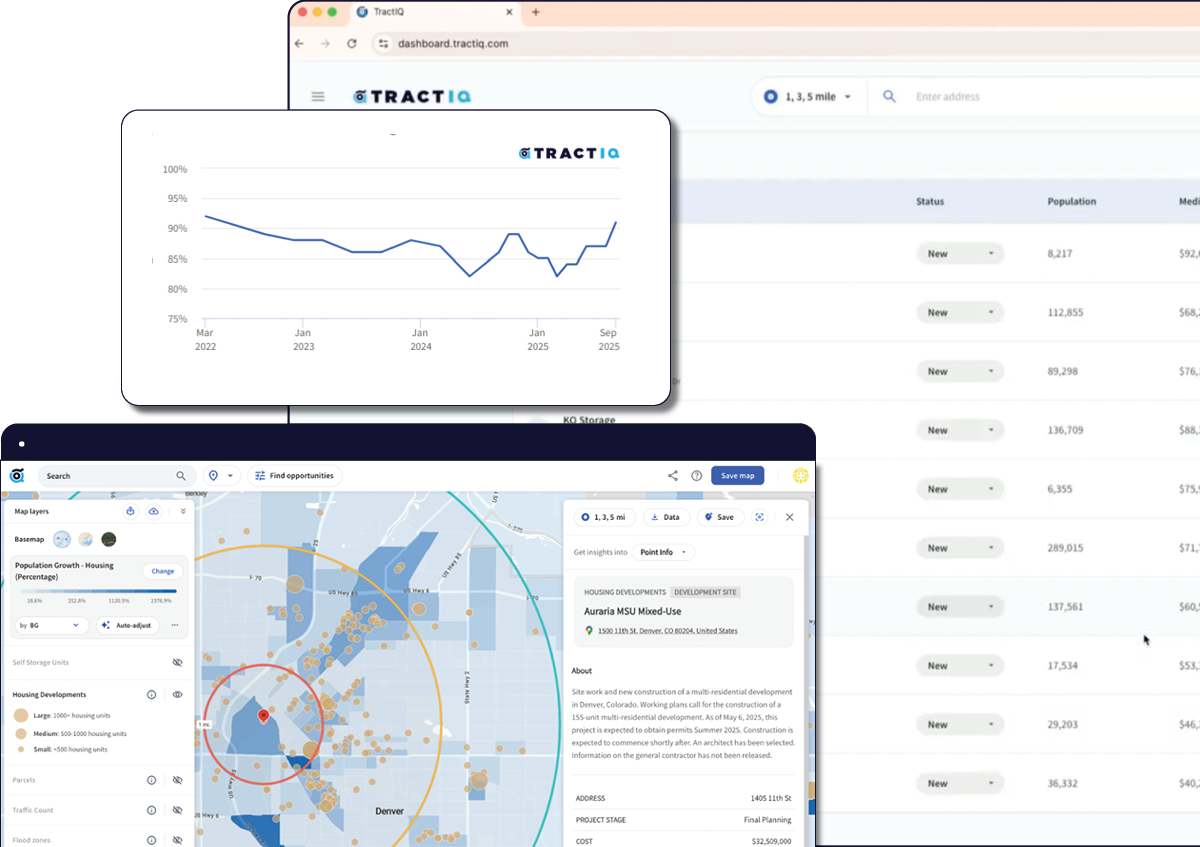Screen dimensions: 1200x847
Task: Click the export icon in Map layers header
Action: coord(131,511)
